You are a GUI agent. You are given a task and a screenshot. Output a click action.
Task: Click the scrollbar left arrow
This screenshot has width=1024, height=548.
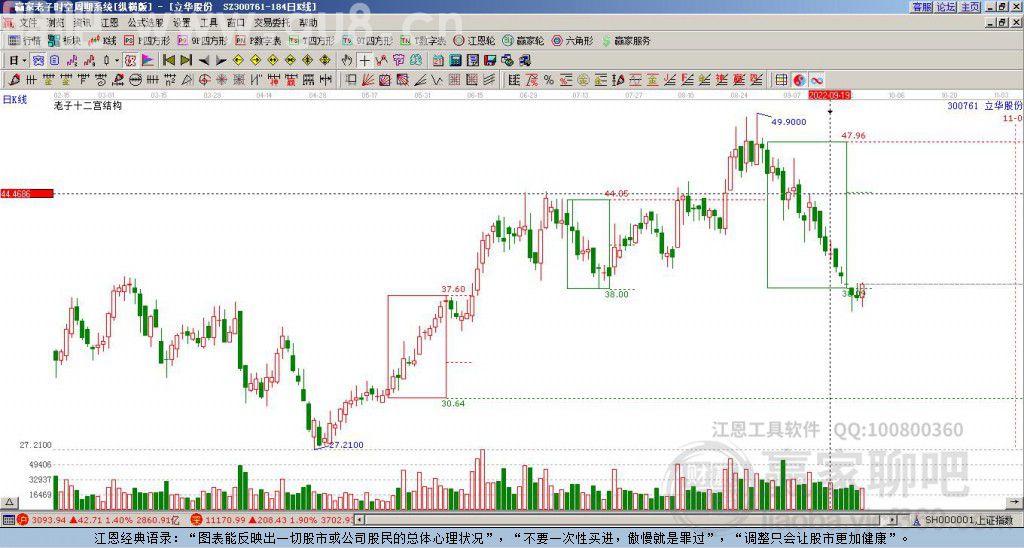click(359, 520)
